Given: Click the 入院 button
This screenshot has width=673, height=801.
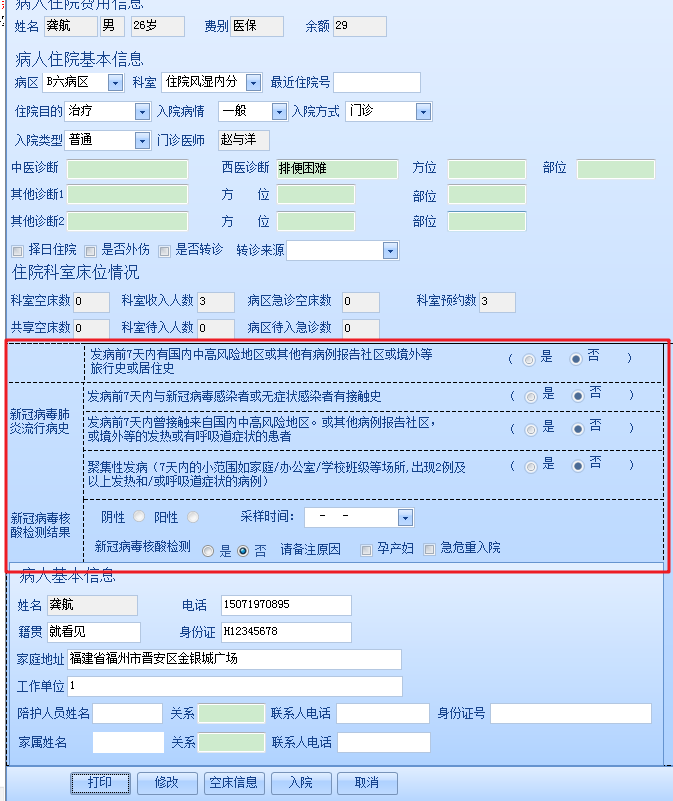Looking at the screenshot, I should [x=301, y=783].
